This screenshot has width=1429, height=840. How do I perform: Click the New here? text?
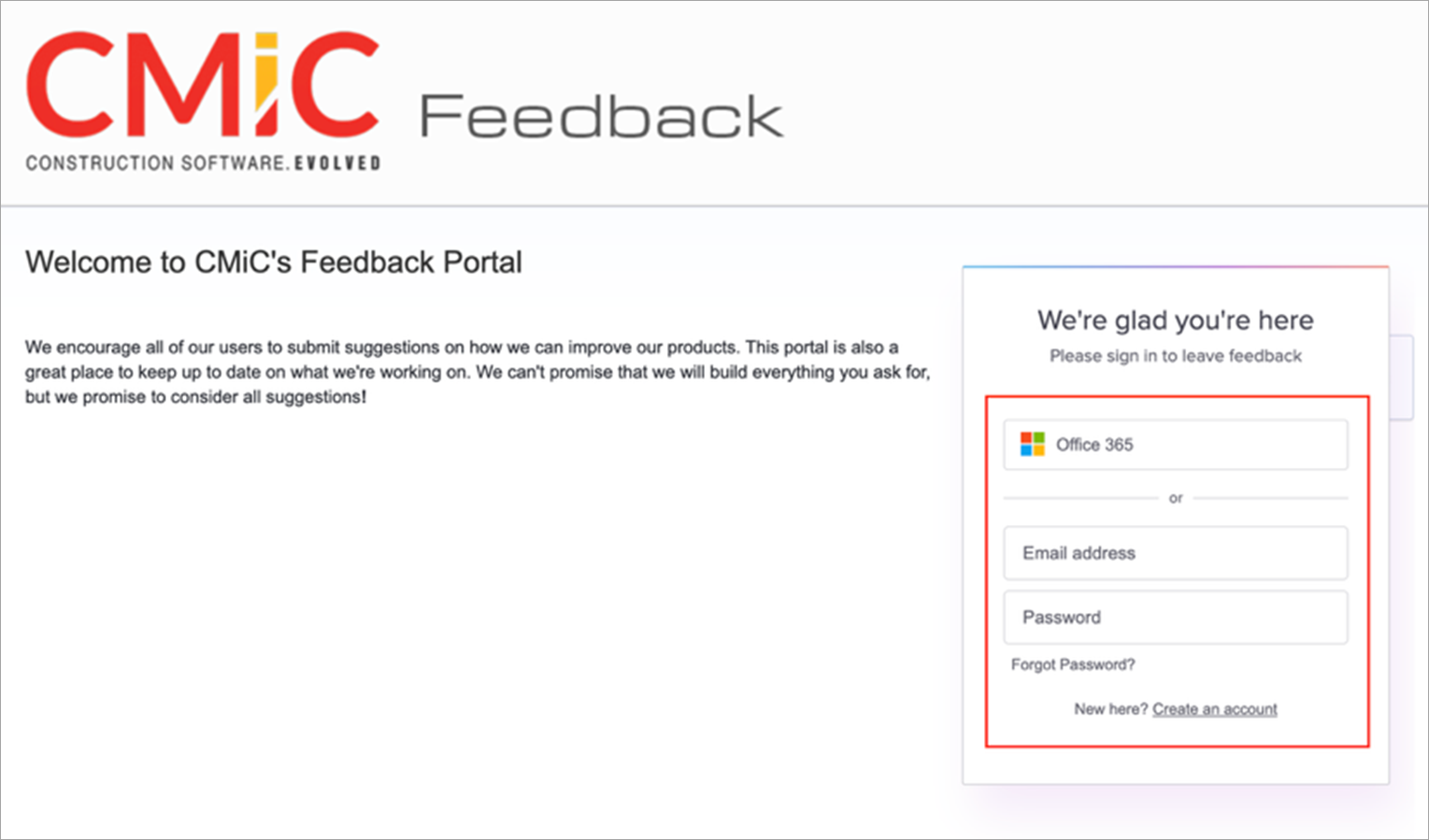tap(1110, 709)
